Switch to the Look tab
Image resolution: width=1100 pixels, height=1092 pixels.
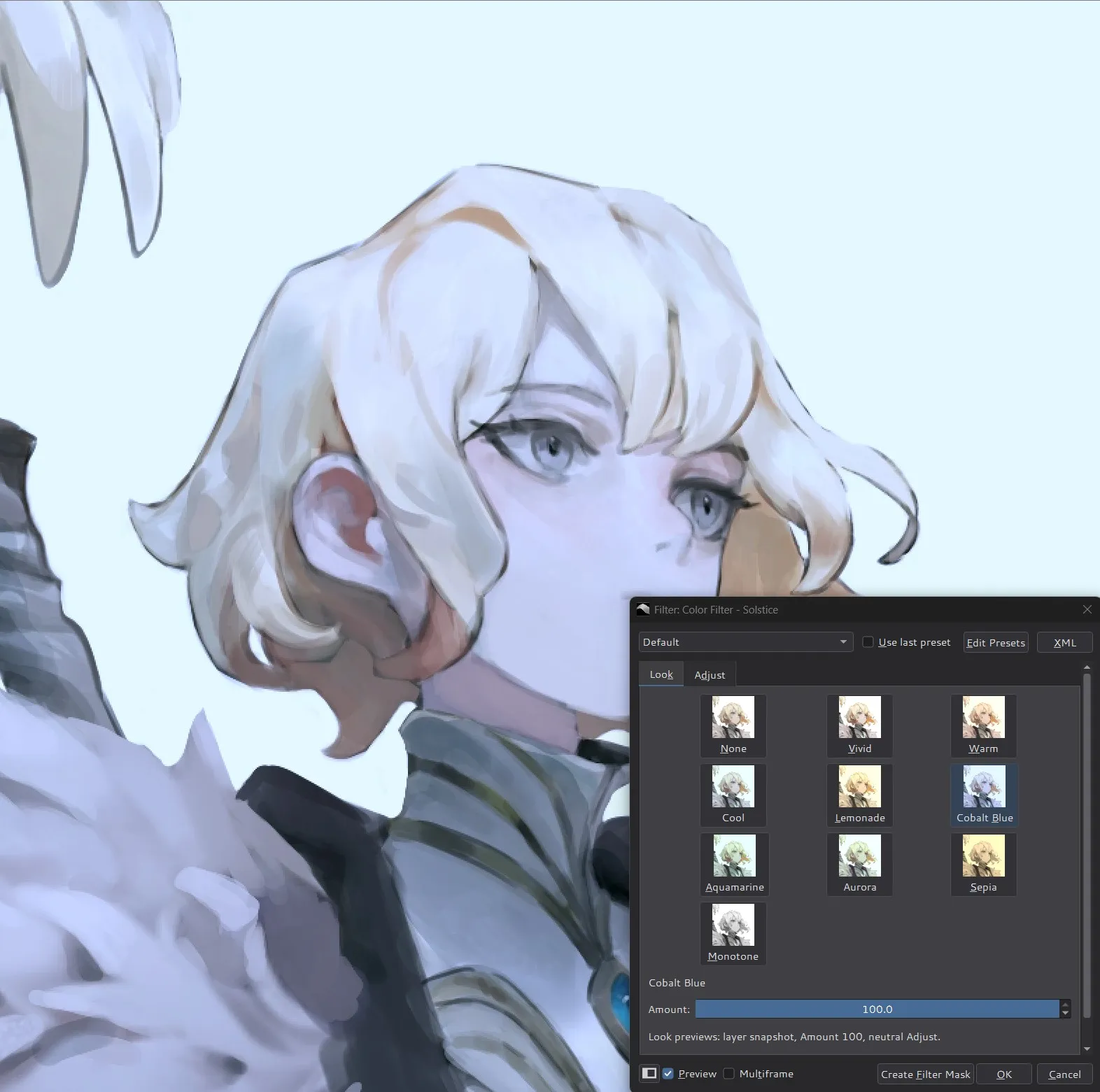pos(661,674)
